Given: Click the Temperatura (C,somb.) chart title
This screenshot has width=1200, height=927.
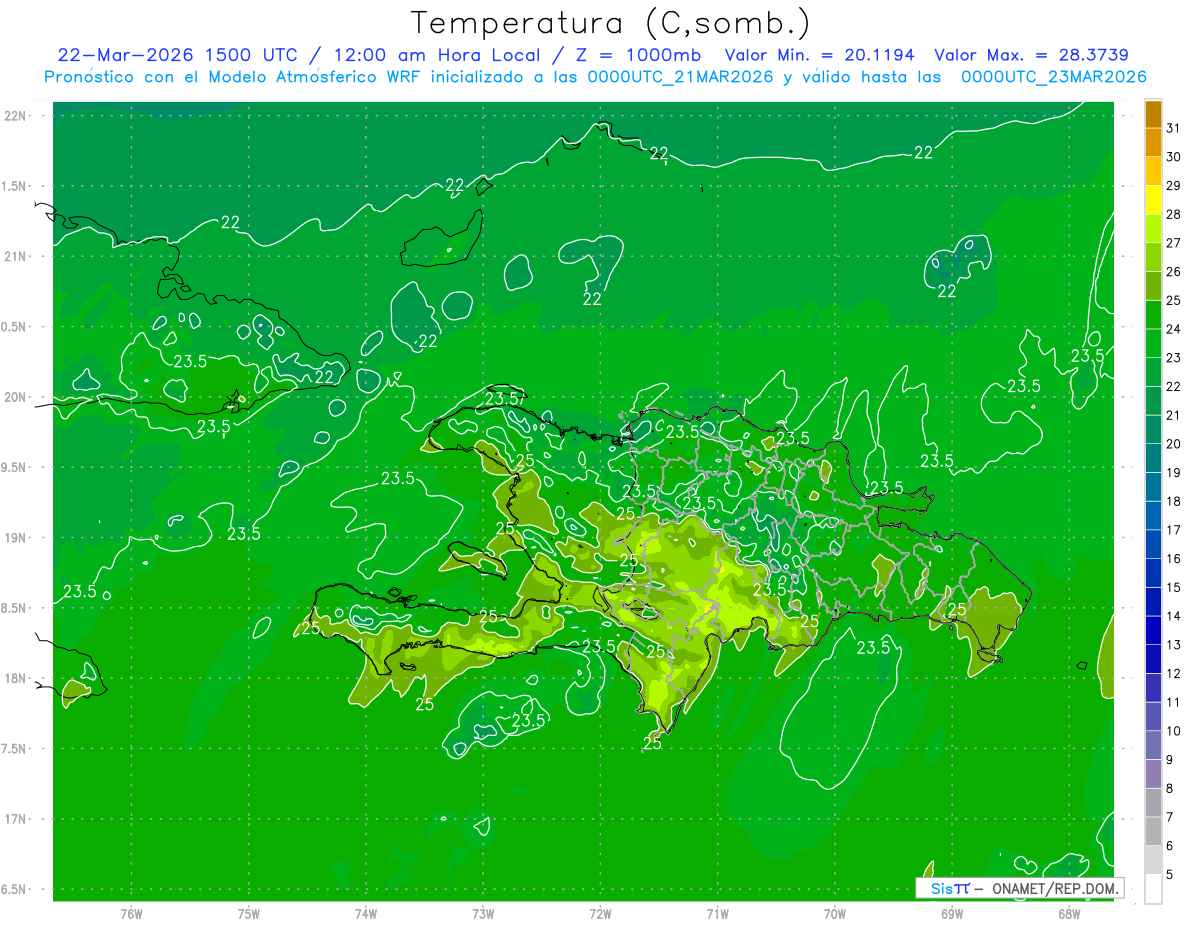Looking at the screenshot, I should 610,24.
